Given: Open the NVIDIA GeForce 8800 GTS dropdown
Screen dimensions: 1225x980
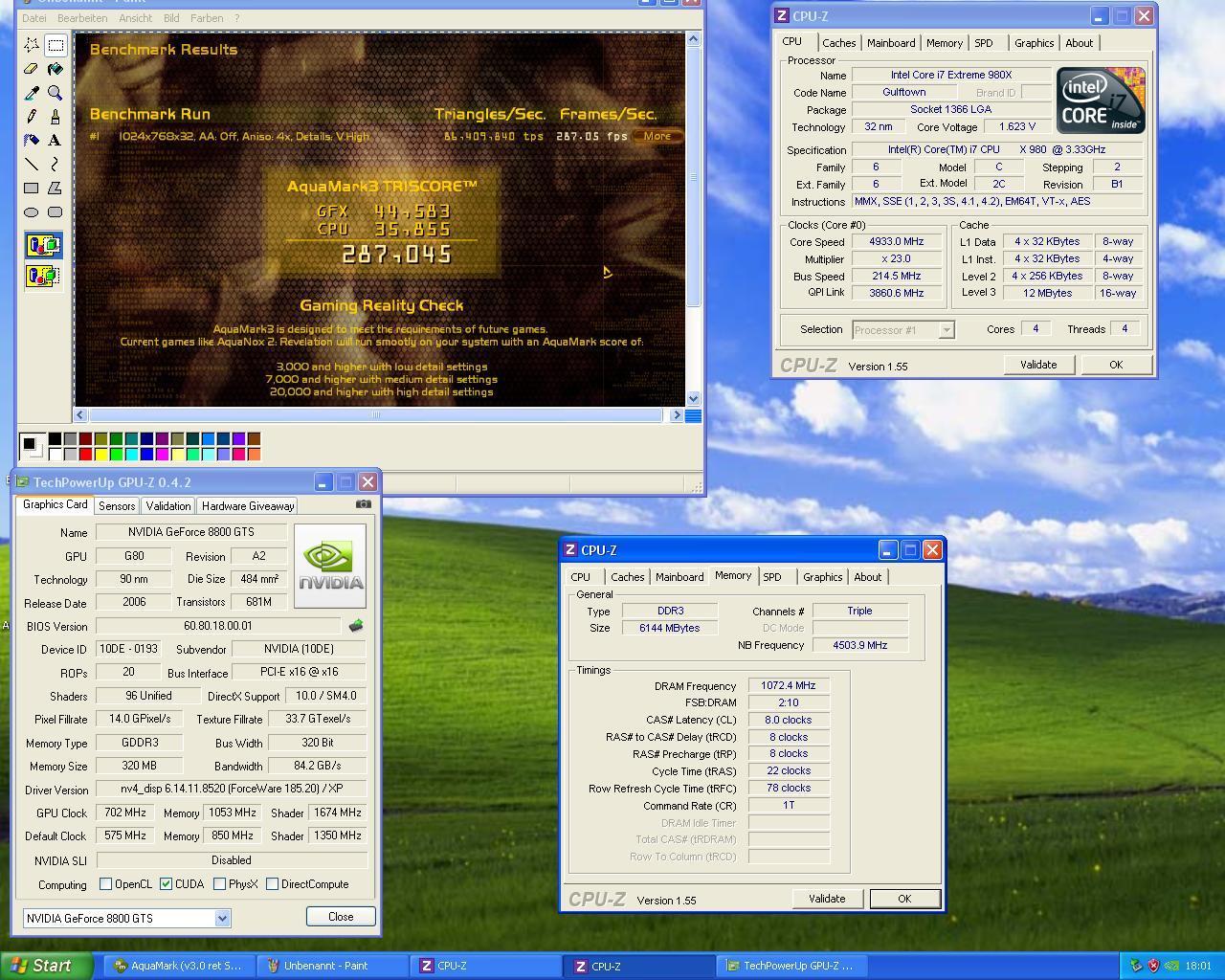Looking at the screenshot, I should 222,919.
